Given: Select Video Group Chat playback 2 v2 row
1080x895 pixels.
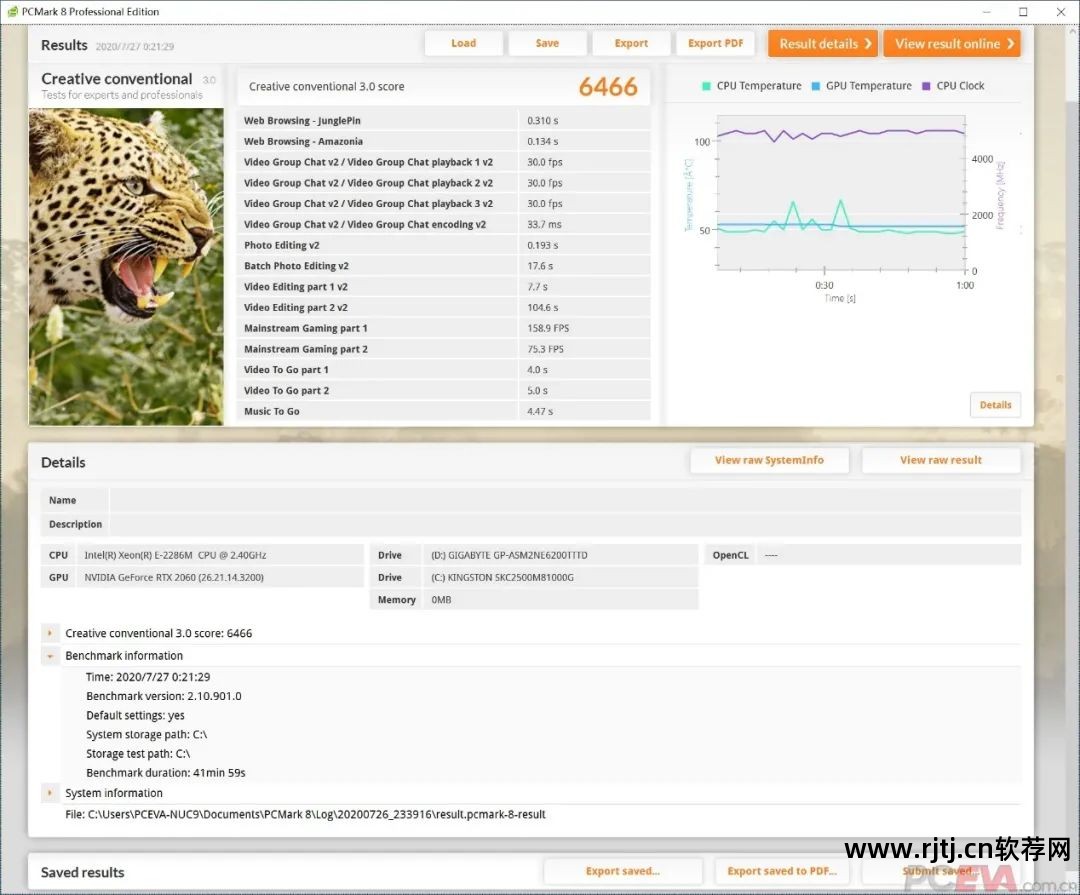Looking at the screenshot, I should click(x=444, y=183).
